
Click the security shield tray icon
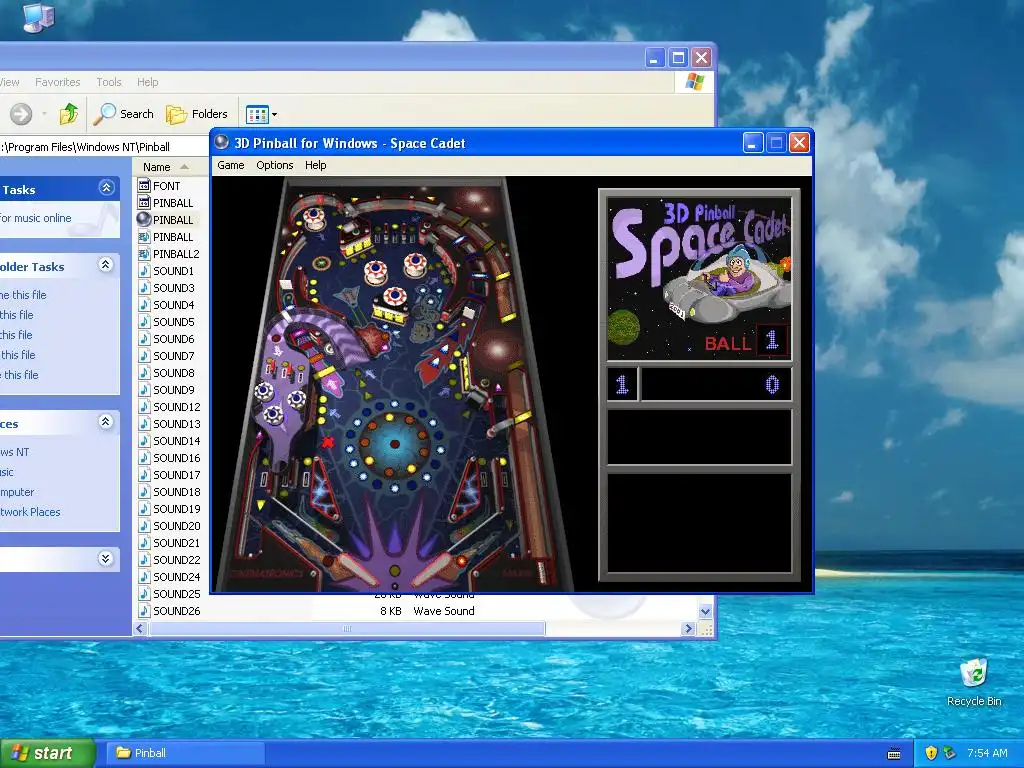[931, 753]
